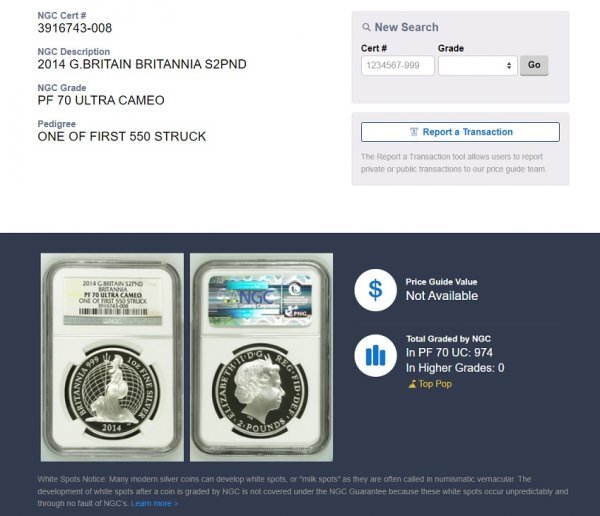Click the magnifier icon beside New Search
The height and width of the screenshot is (516, 600).
point(366,27)
